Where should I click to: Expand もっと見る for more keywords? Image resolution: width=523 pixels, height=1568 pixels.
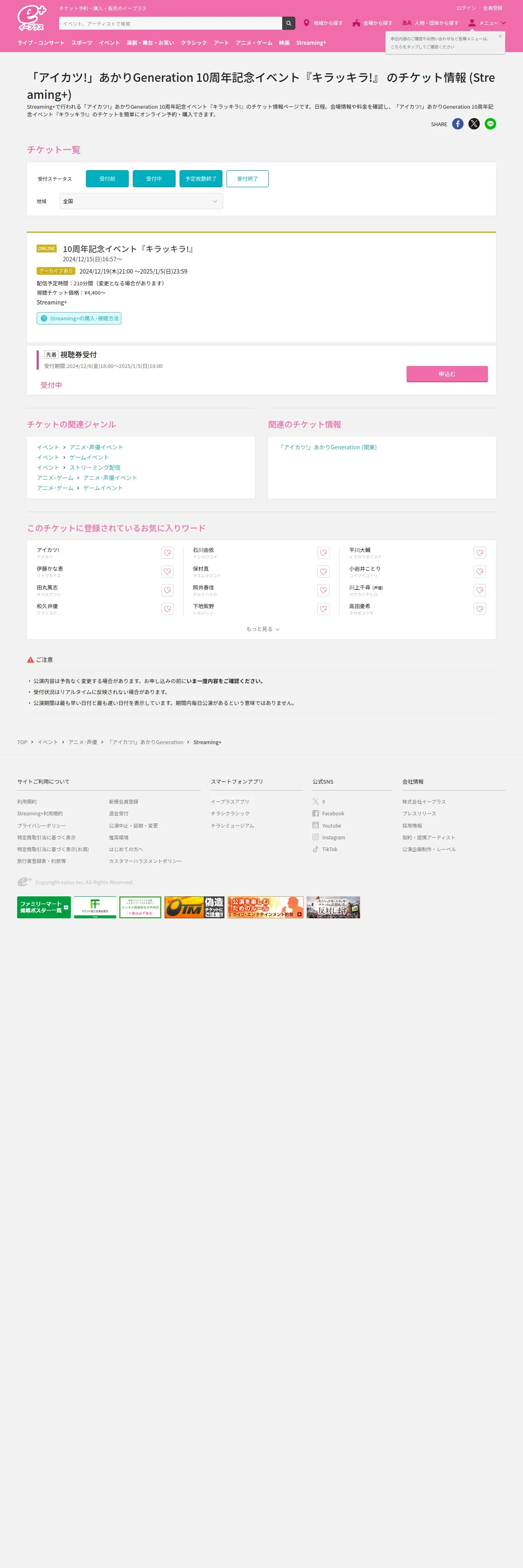tap(262, 629)
